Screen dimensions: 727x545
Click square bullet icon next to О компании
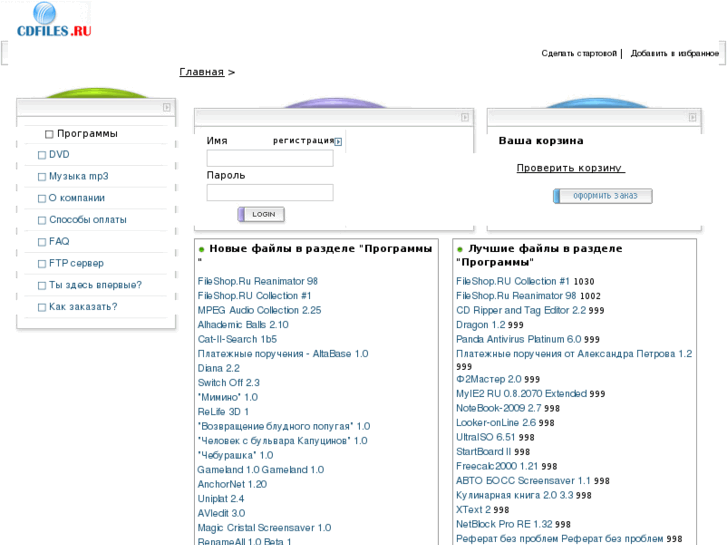pyautogui.click(x=42, y=199)
